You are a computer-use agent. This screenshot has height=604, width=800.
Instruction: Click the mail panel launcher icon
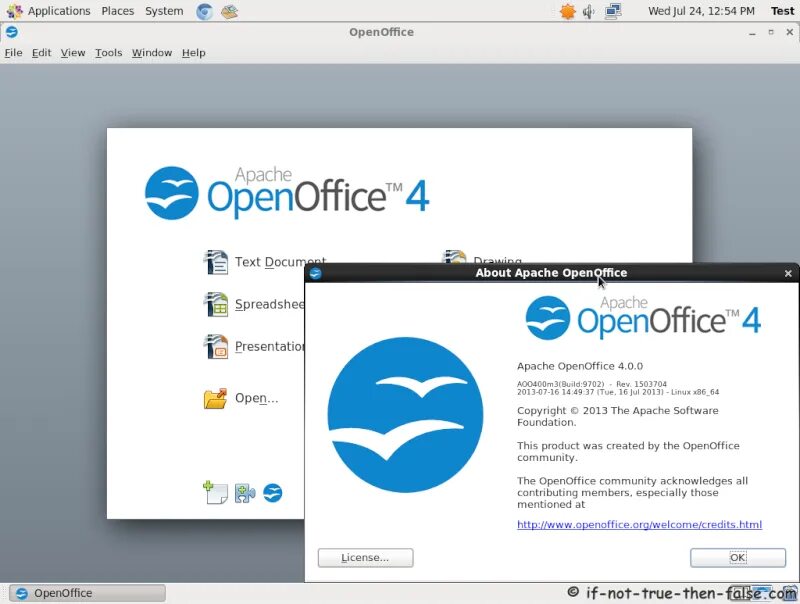(230, 11)
